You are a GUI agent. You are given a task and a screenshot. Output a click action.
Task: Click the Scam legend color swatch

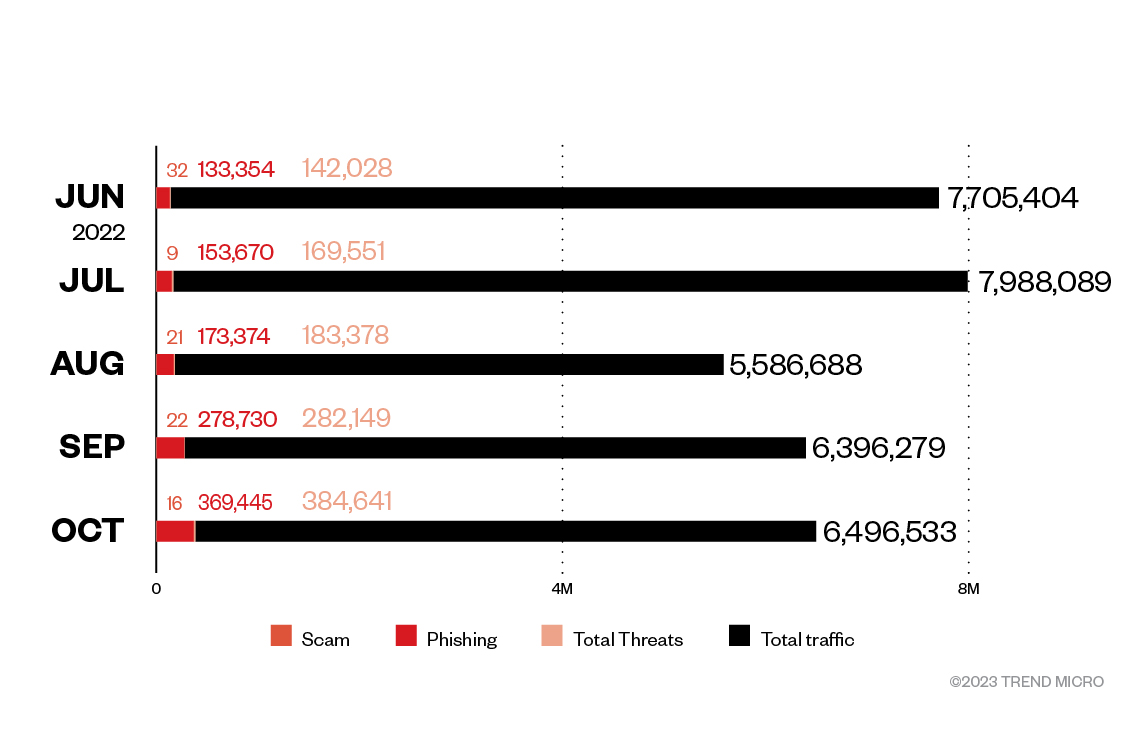[281, 636]
